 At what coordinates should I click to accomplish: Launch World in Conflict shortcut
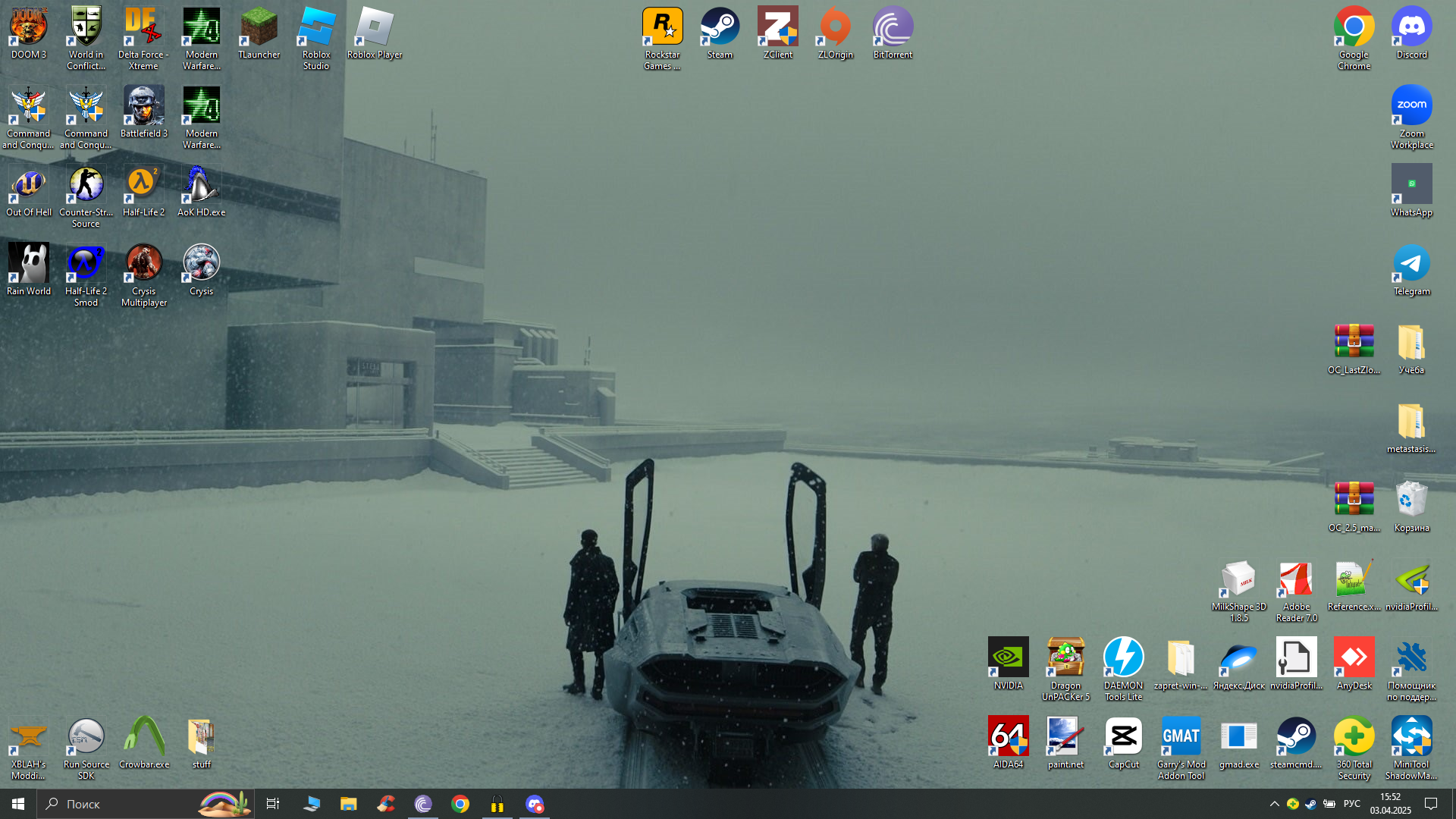pyautogui.click(x=86, y=39)
